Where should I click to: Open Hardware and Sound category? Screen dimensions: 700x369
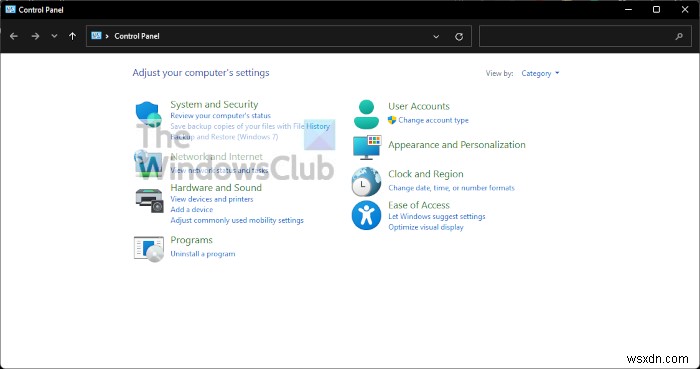tap(216, 187)
